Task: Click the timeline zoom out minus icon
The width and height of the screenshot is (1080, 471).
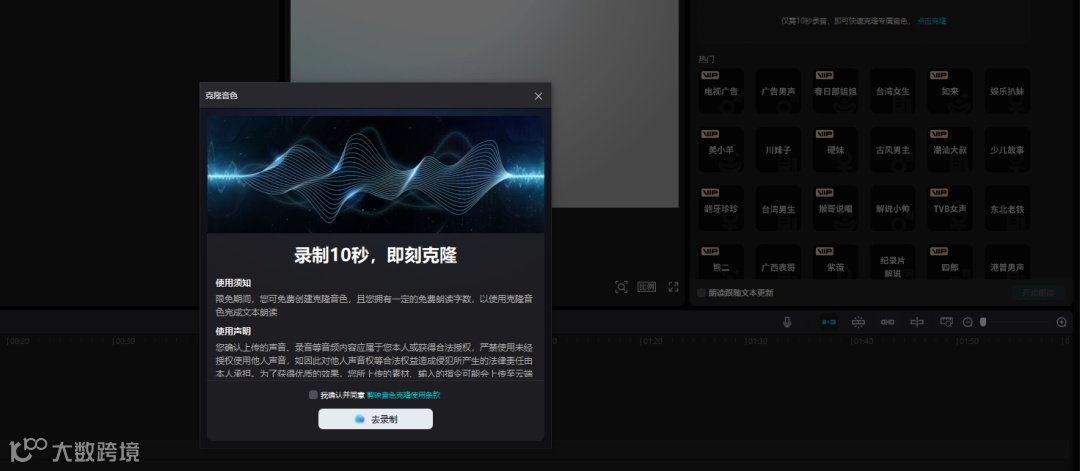Action: coord(968,322)
